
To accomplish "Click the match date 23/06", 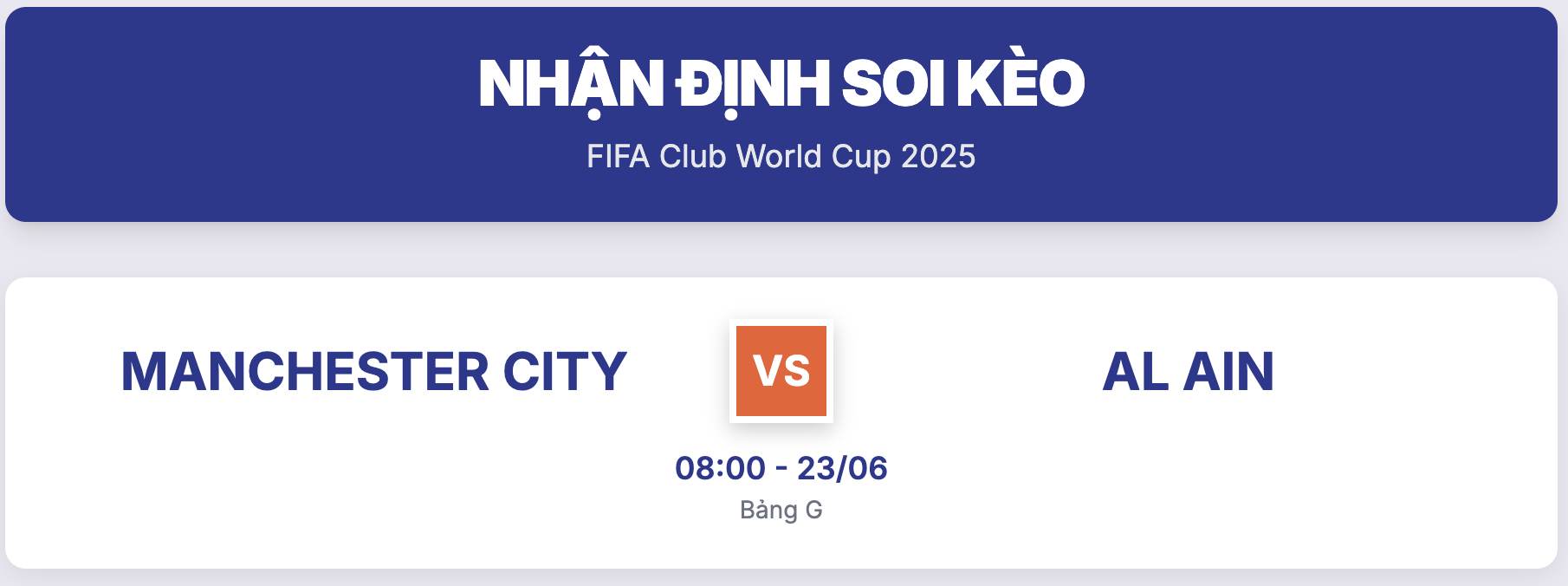I will (842, 468).
